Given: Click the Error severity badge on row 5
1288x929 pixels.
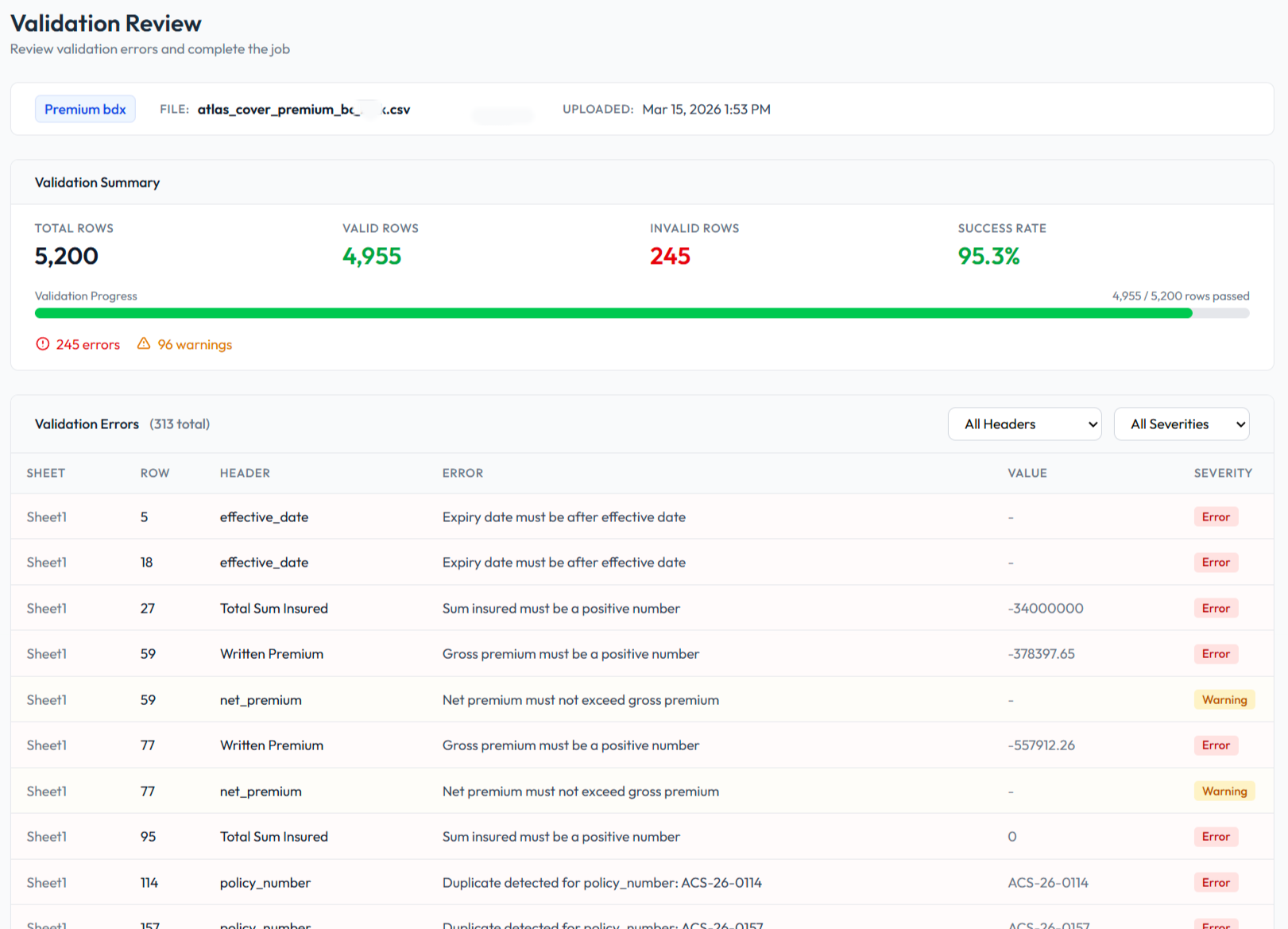Looking at the screenshot, I should tap(1216, 517).
